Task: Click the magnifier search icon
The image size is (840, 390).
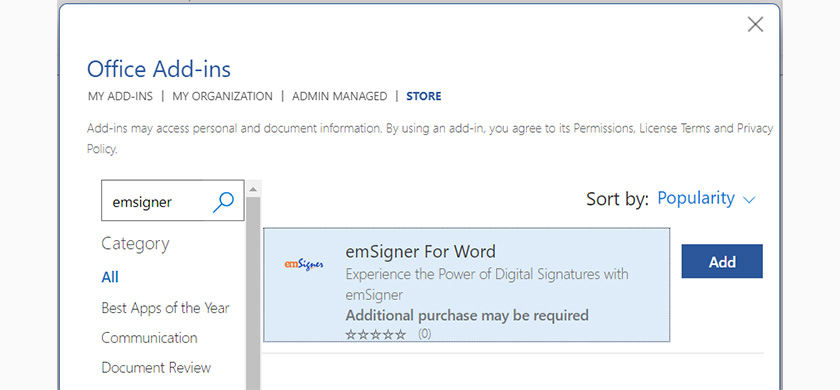Action: point(223,202)
